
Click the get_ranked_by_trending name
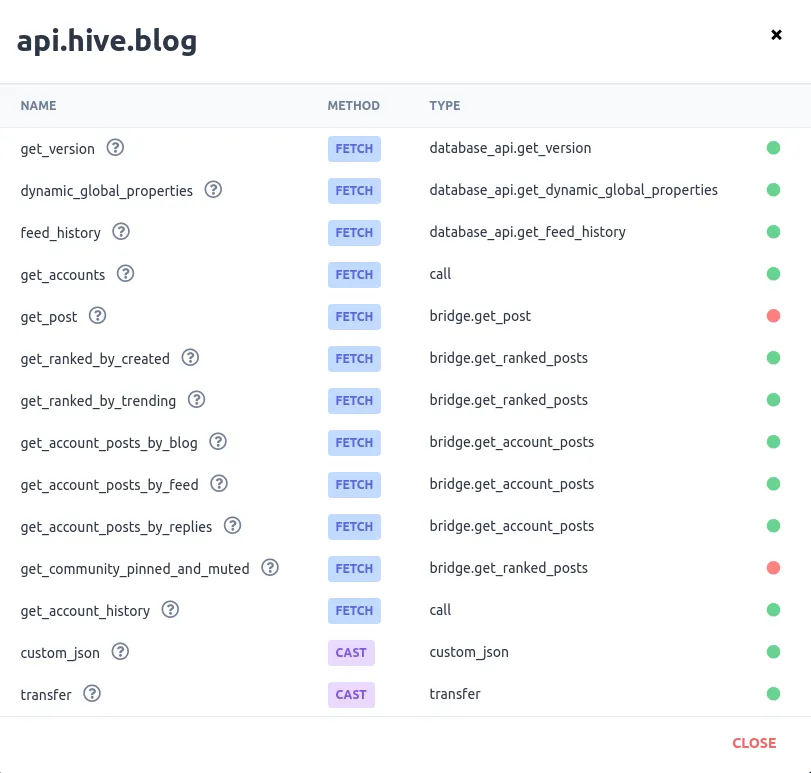98,401
